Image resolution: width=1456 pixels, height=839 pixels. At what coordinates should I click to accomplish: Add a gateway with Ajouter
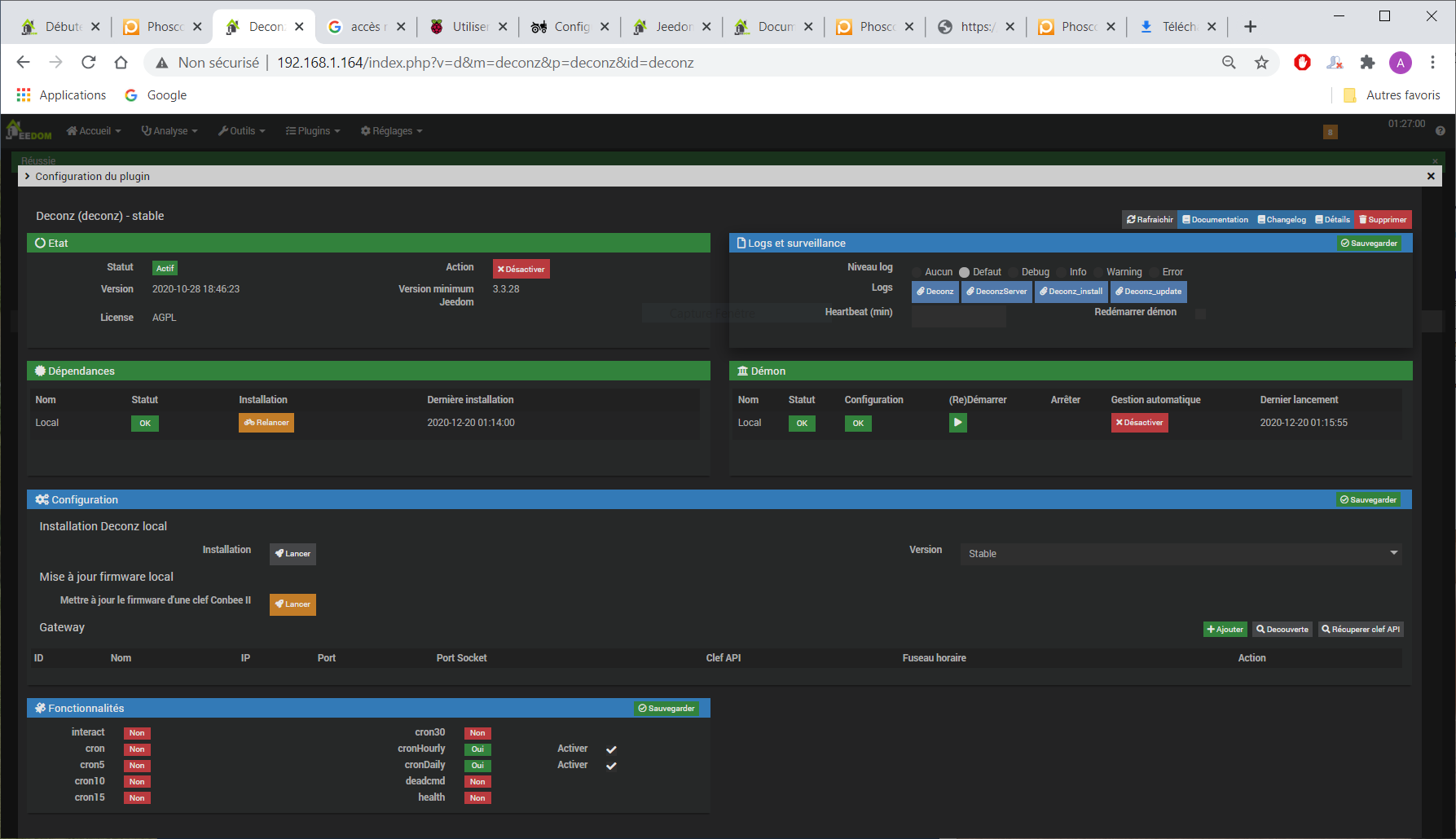1225,629
